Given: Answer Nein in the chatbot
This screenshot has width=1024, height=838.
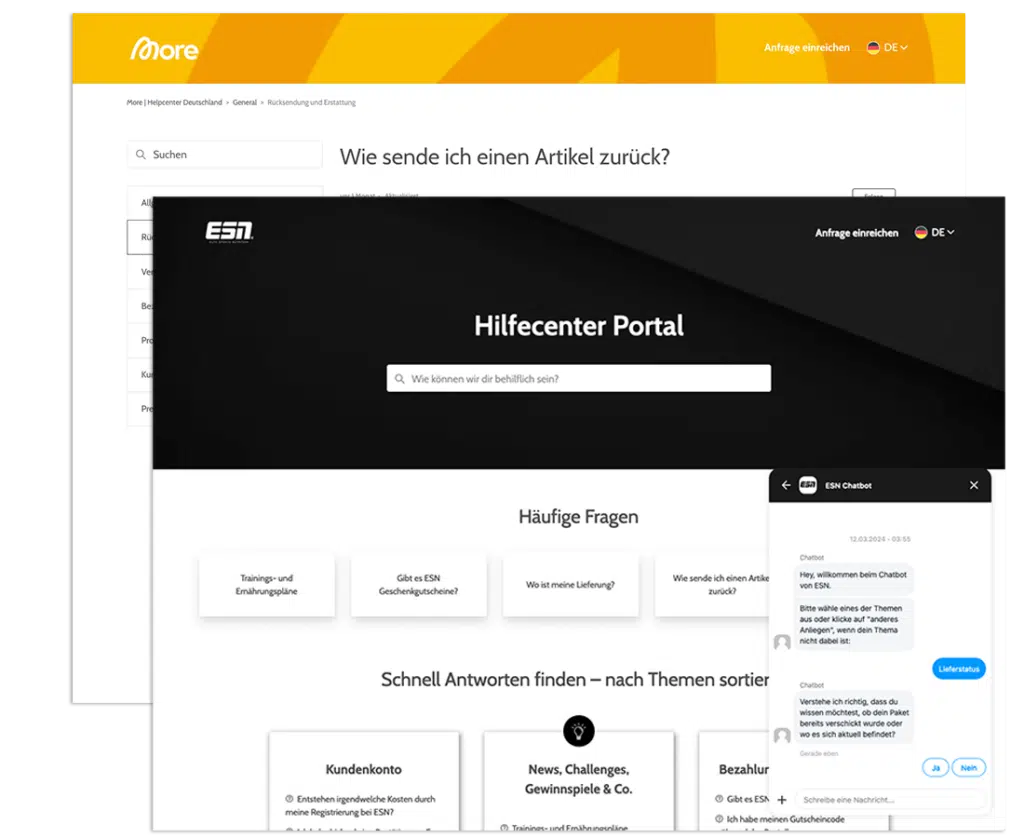Looking at the screenshot, I should (968, 768).
